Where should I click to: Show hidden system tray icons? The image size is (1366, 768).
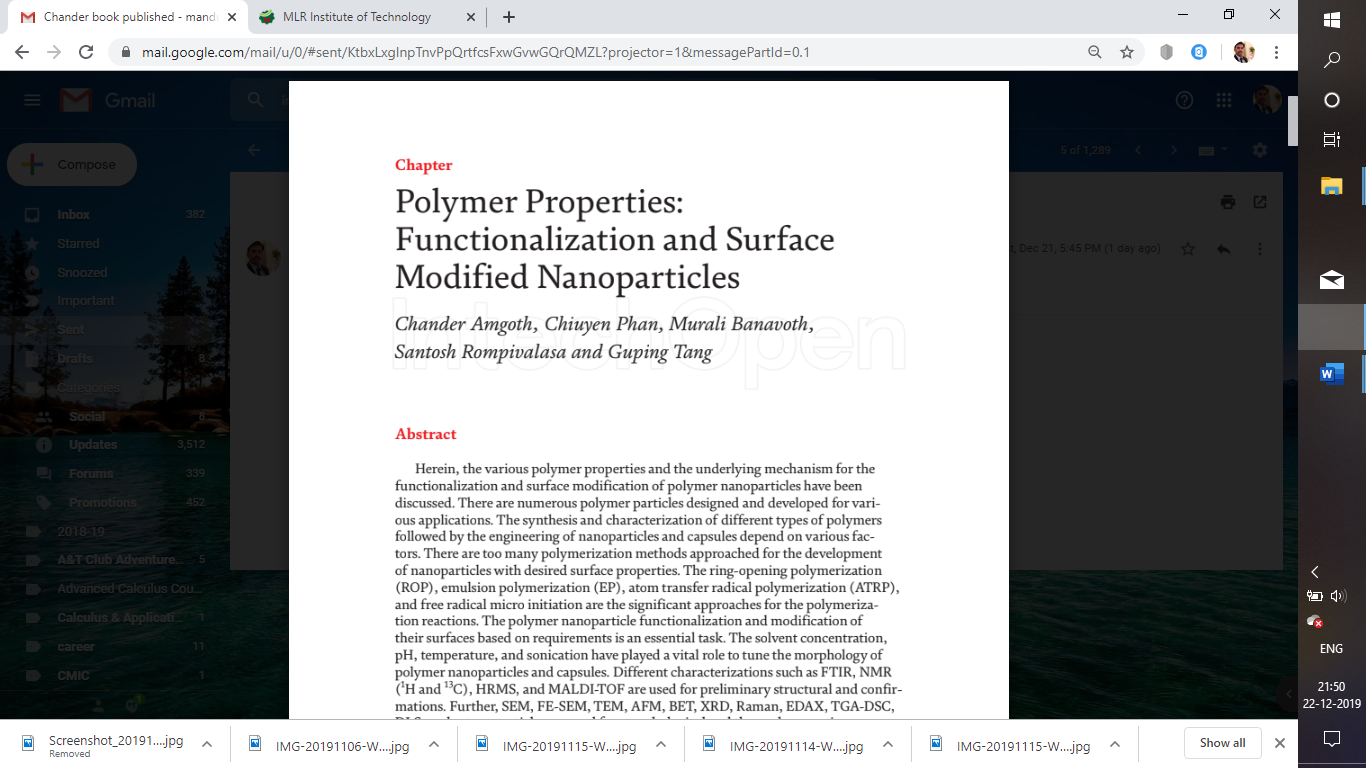pyautogui.click(x=1315, y=572)
